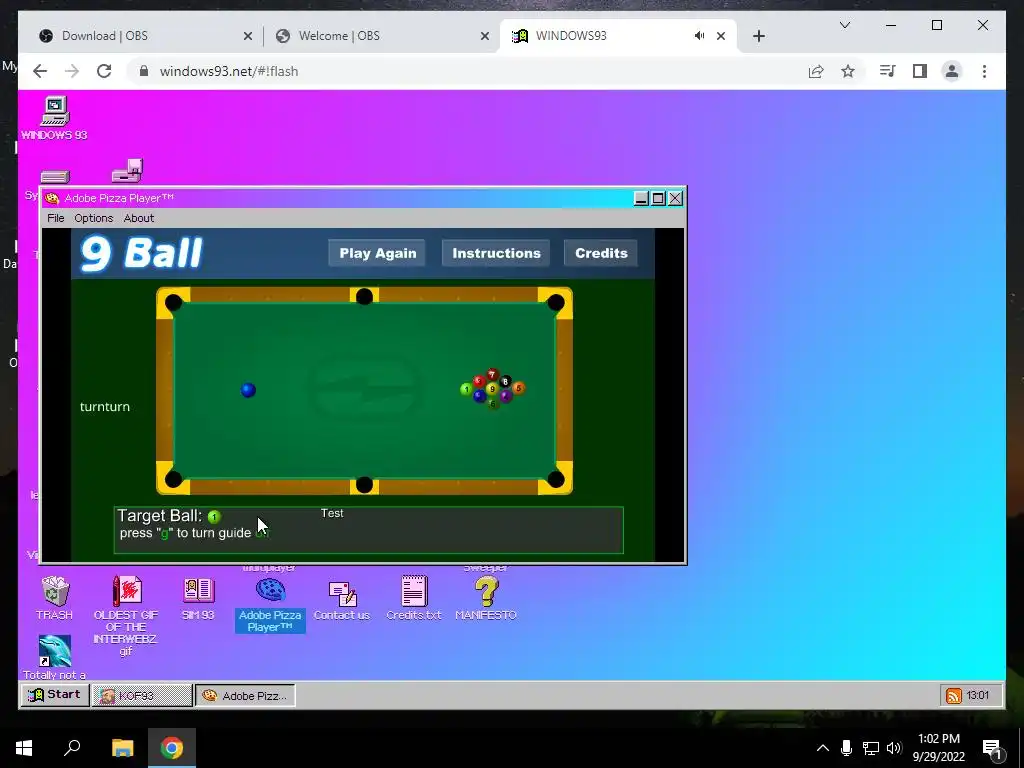Switch to Download | OBS tab

click(142, 36)
